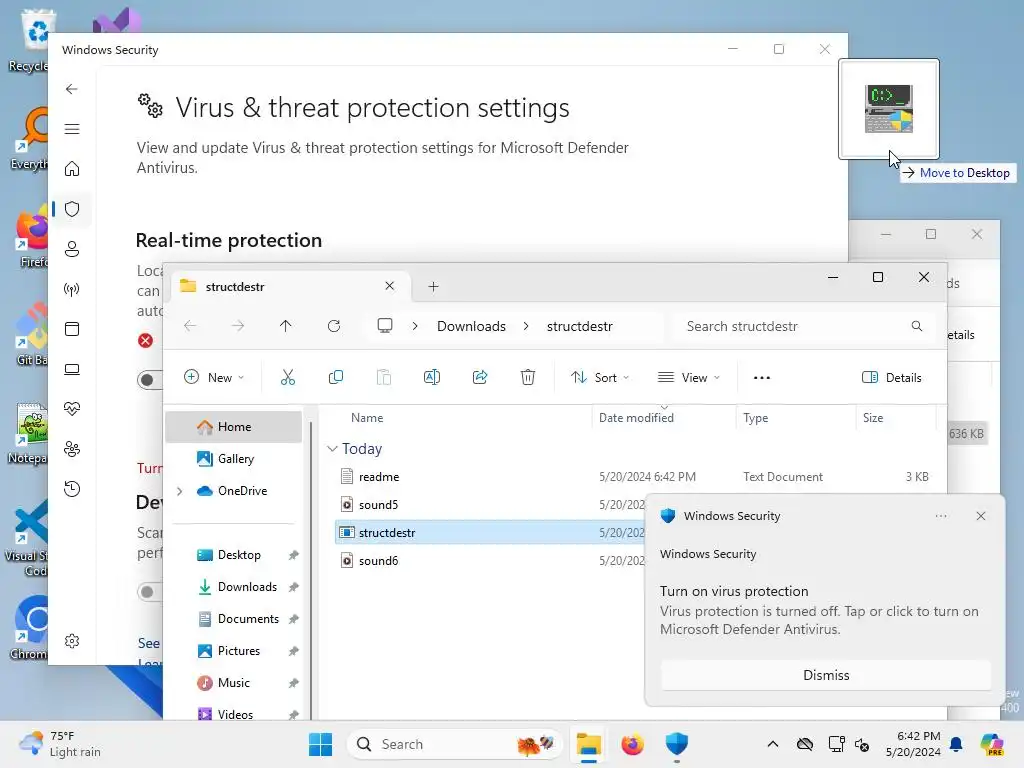This screenshot has width=1024, height=768.
Task: Toggle the Details pane button
Action: pyautogui.click(x=891, y=377)
